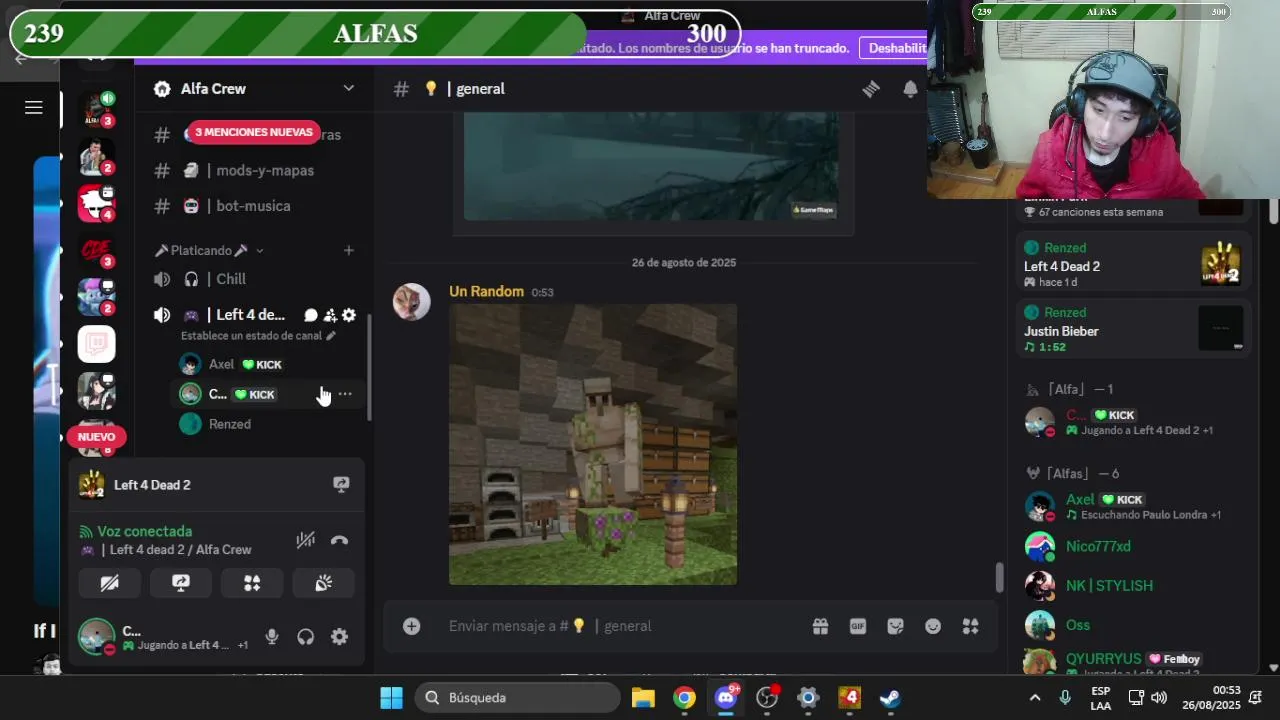Open File Explorer from taskbar
The width and height of the screenshot is (1280, 720).
tap(643, 697)
